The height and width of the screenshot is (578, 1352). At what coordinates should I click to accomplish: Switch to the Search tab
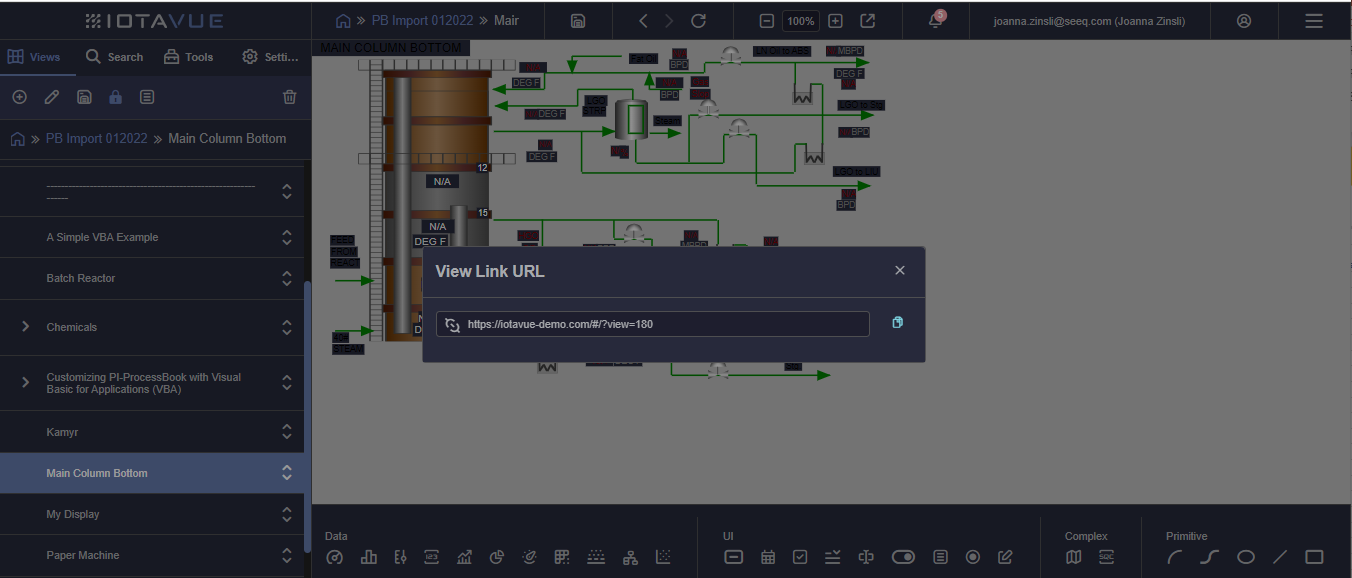[x=114, y=57]
